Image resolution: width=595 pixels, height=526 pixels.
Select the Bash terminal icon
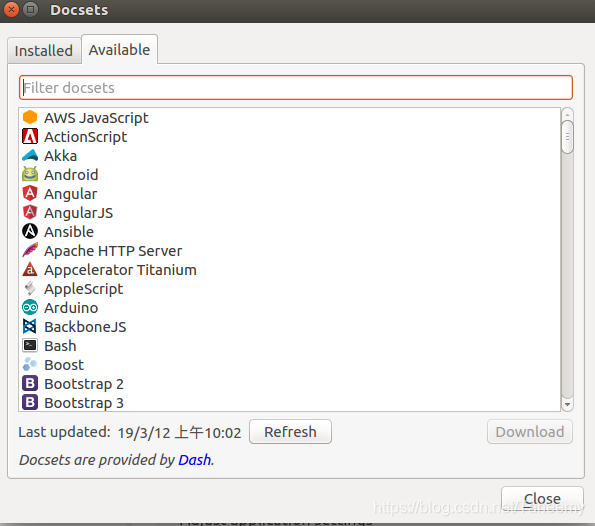(30, 345)
